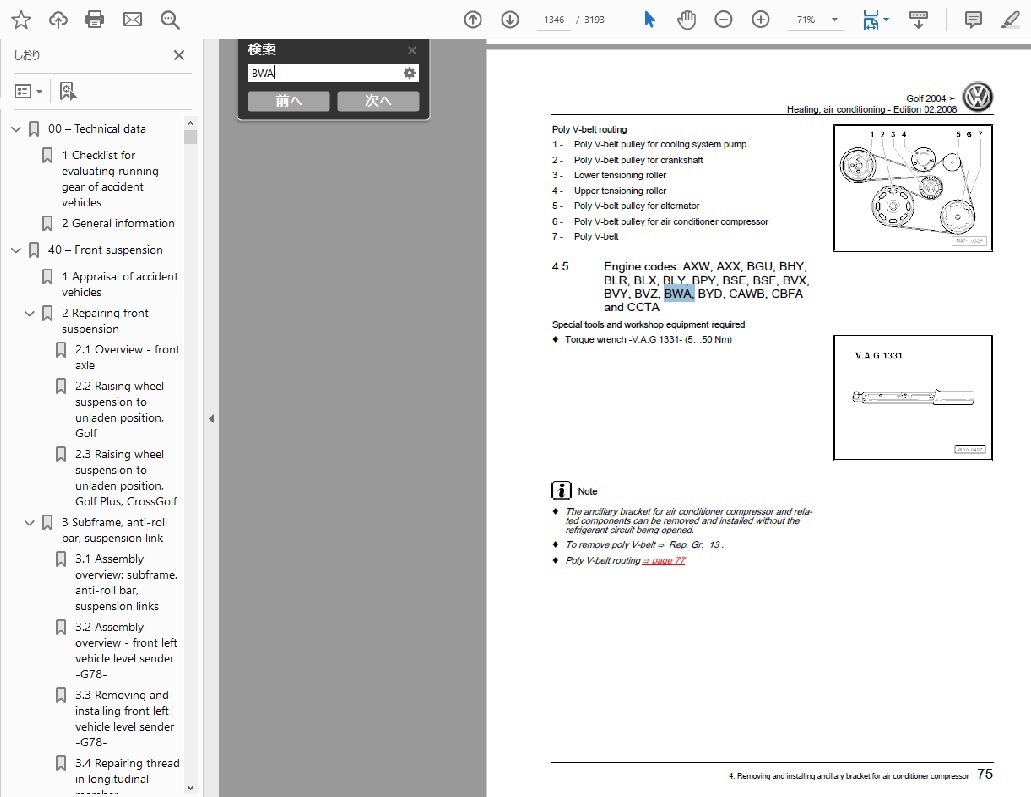Click the text 'Torque wrench -V.A.G 1331-'

(623, 340)
